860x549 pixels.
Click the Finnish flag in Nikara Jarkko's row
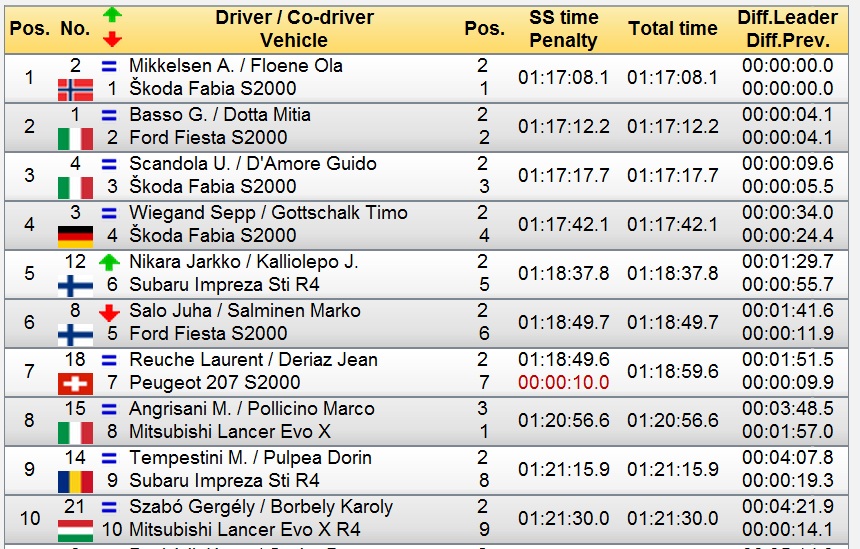click(75, 285)
